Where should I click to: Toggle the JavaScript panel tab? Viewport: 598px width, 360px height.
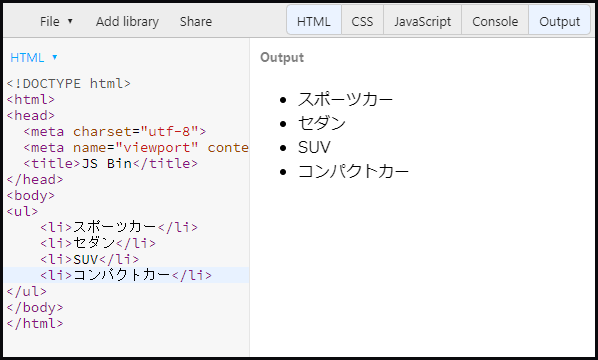423,20
